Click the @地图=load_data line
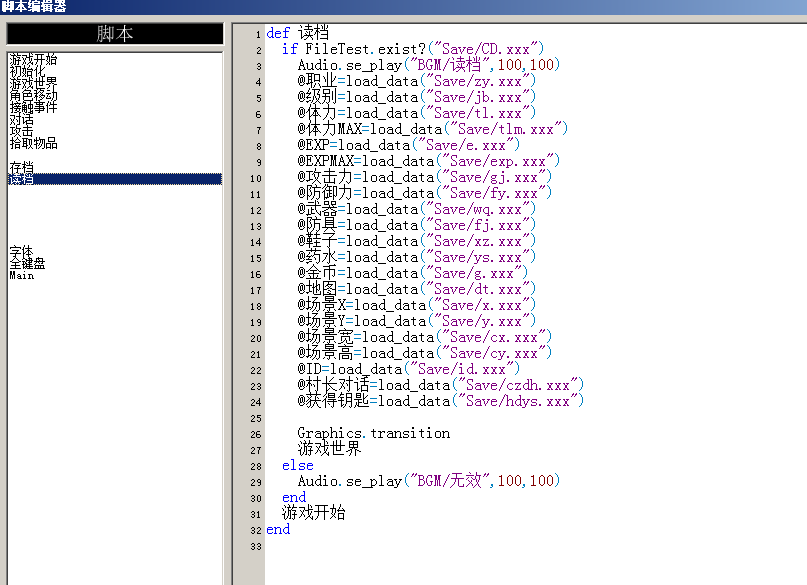 point(416,289)
